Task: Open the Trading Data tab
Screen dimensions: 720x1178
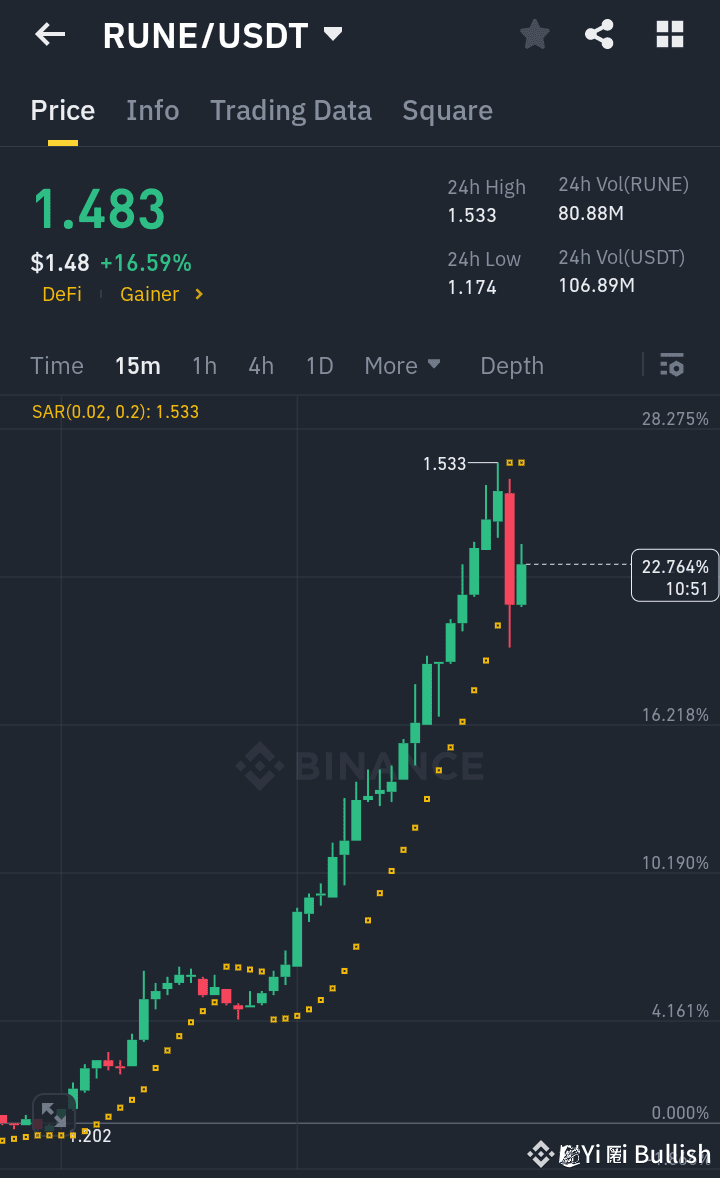Action: [290, 110]
